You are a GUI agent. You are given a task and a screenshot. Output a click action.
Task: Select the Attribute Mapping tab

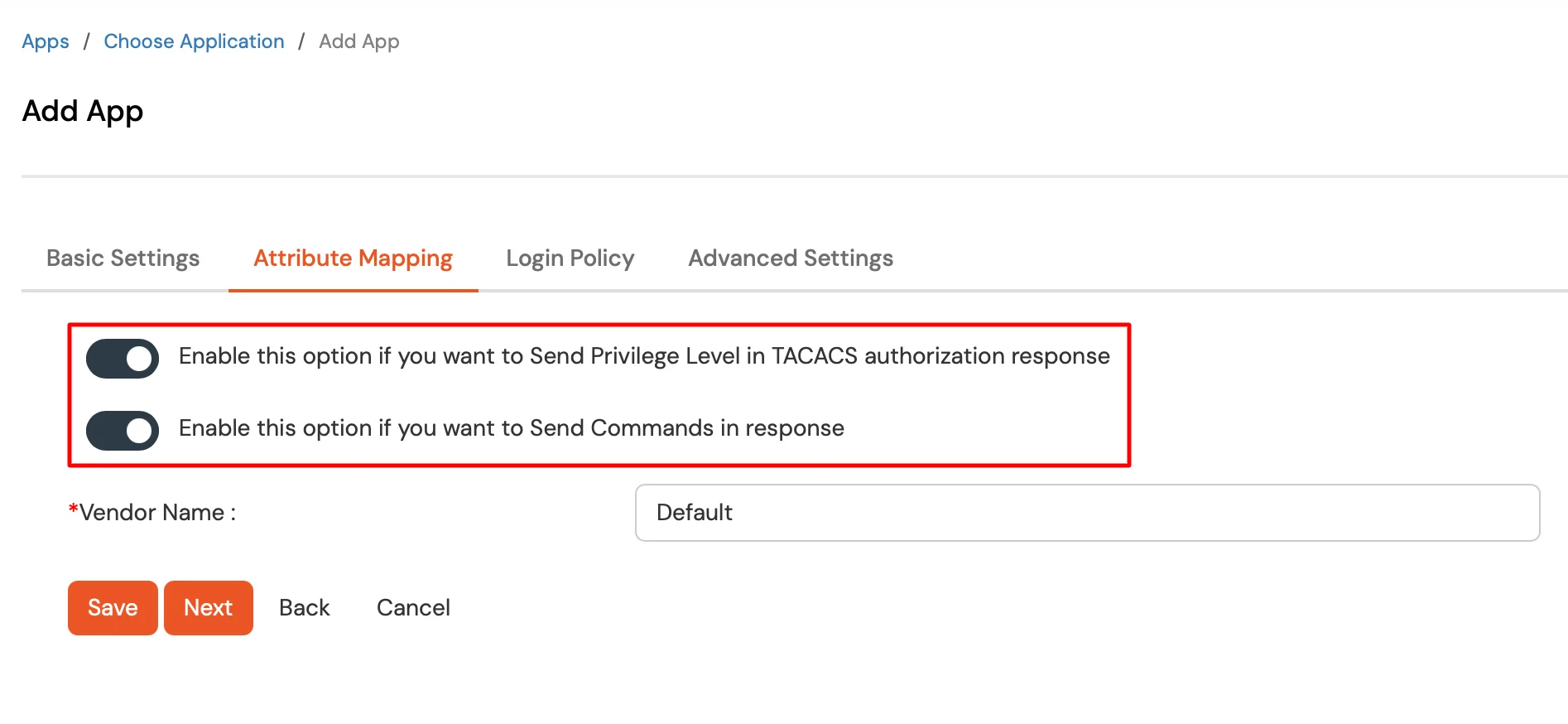click(x=353, y=258)
